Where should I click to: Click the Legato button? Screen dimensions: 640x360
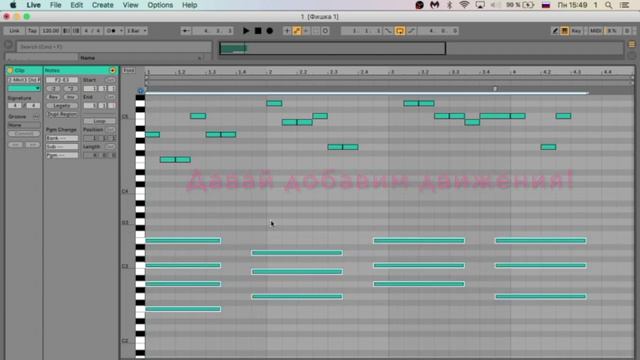pos(62,106)
